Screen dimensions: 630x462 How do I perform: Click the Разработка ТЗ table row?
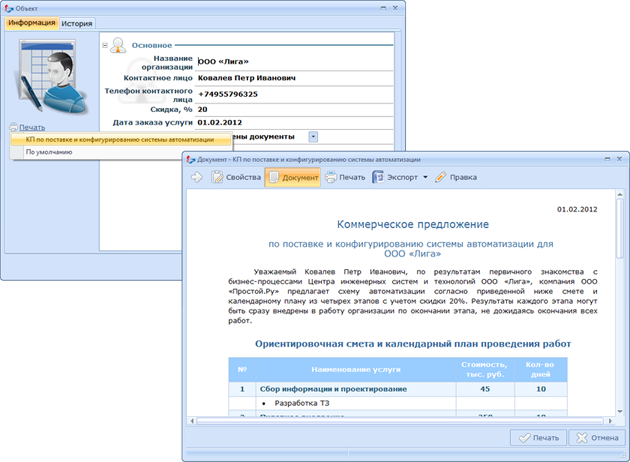pos(398,403)
